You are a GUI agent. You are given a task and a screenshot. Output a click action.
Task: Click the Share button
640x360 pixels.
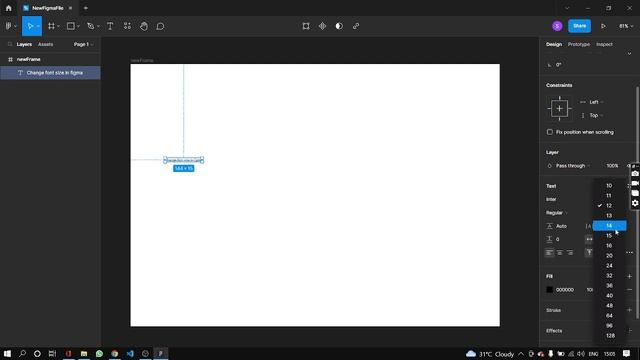pos(580,26)
